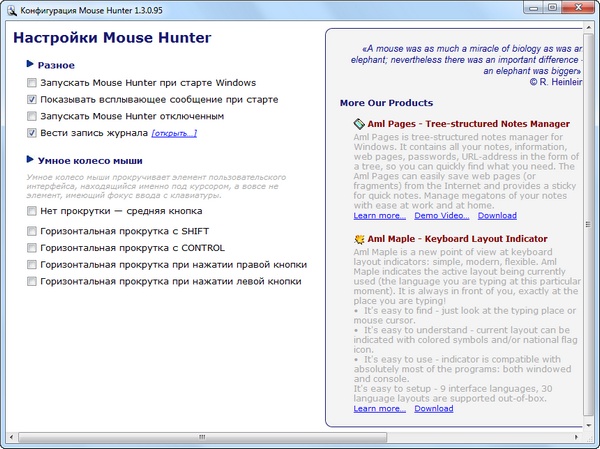600x449 pixels.
Task: Click Aml Pages 'Download' link
Action: (497, 216)
